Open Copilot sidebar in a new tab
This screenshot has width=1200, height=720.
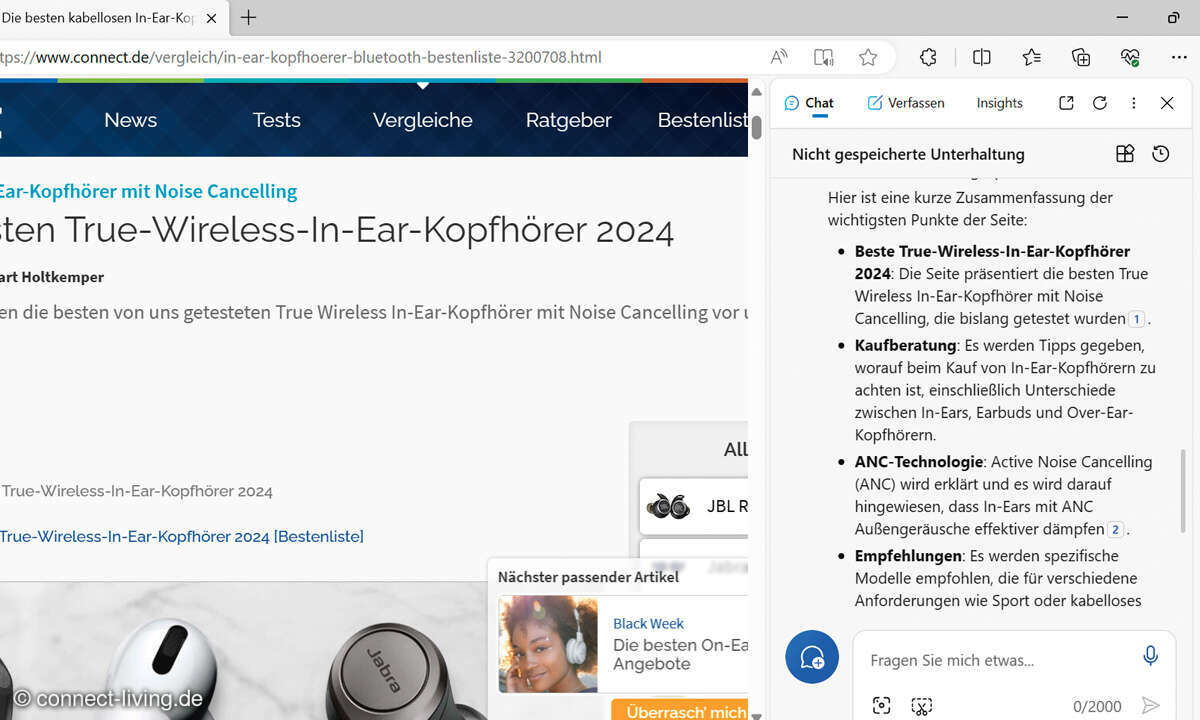1066,103
